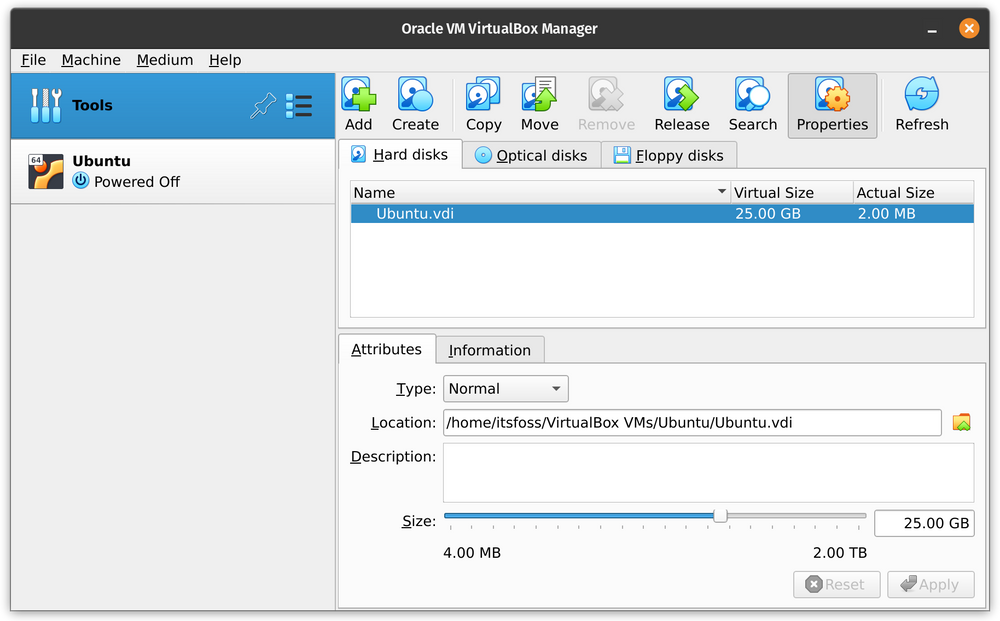Open the Tools options menu icon
Viewport: 1000px width, 621px height.
[299, 105]
